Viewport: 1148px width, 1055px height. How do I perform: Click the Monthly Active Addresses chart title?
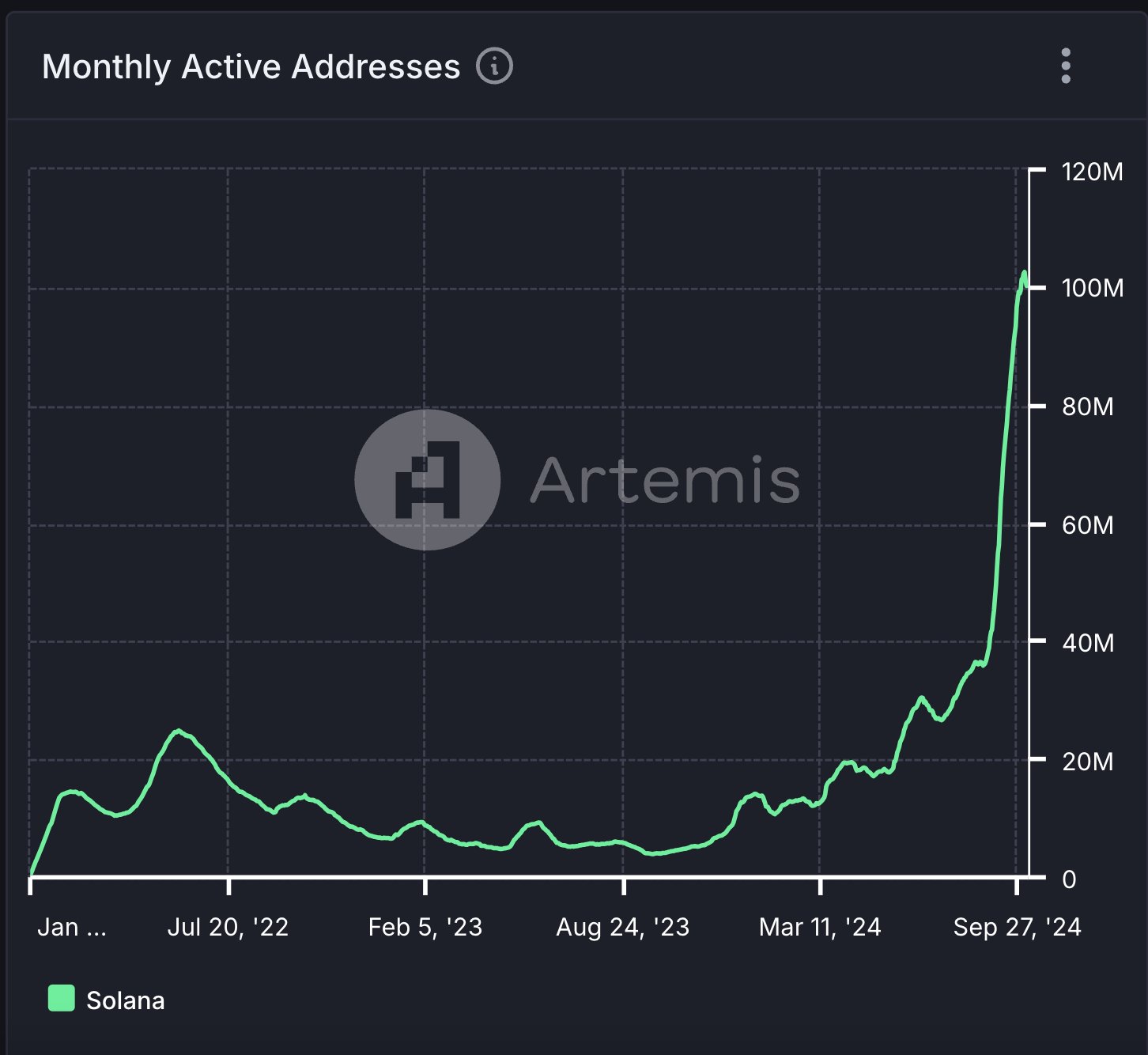click(x=251, y=66)
